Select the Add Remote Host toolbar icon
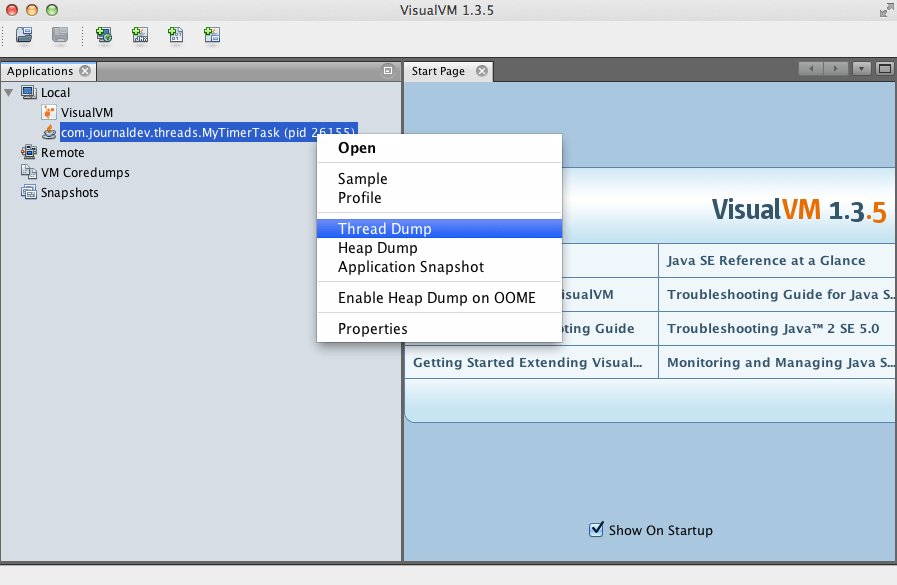The image size is (897, 585). coord(104,35)
